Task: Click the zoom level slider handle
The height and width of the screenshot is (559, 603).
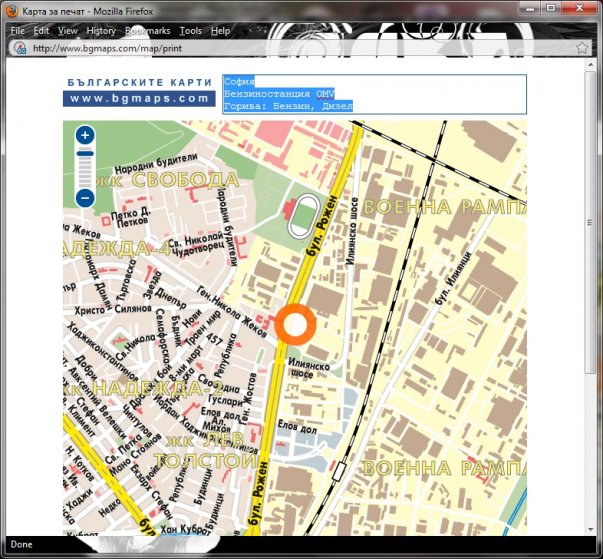Action: 85,153
